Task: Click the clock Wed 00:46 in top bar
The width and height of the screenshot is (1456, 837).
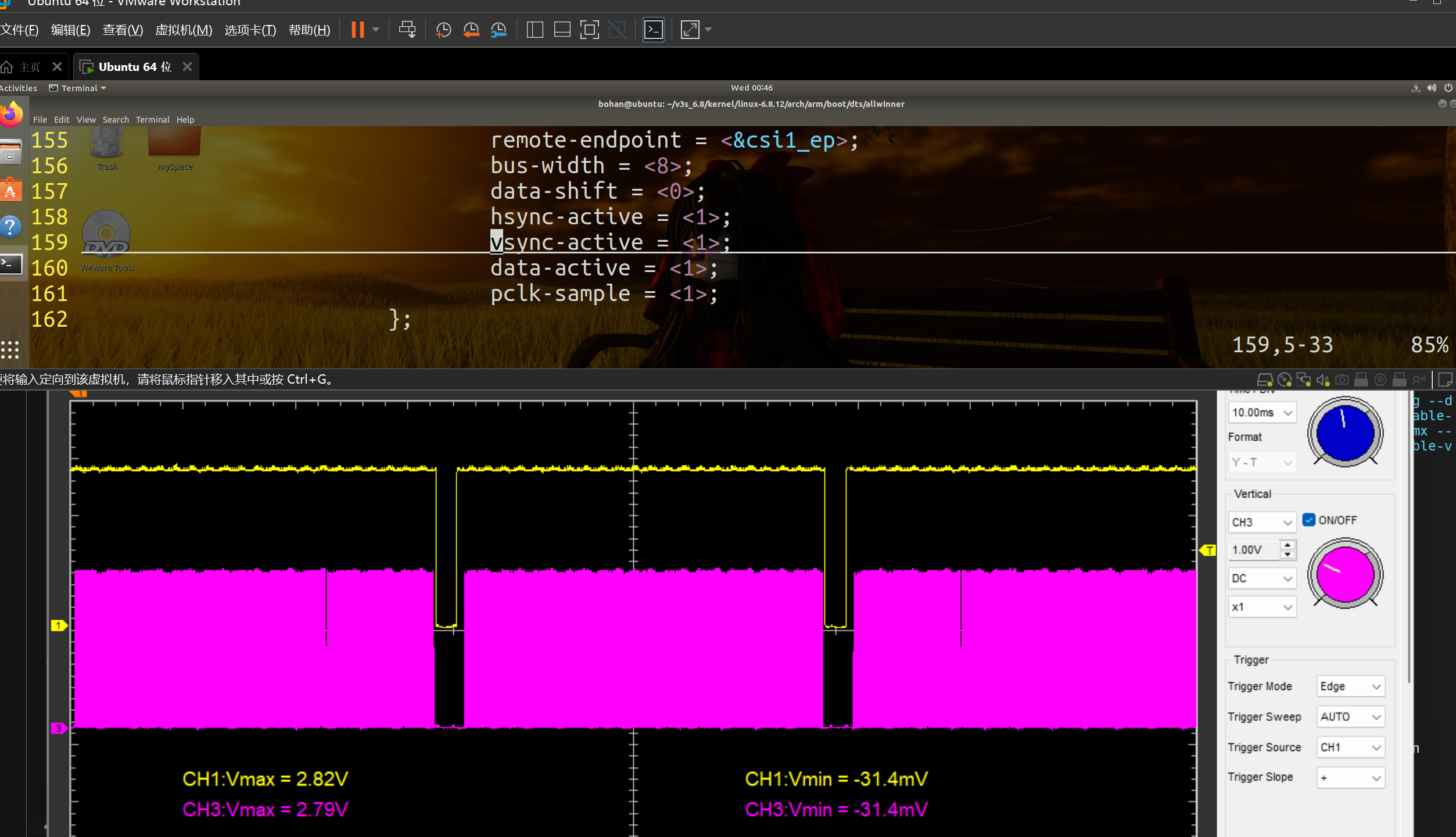Action: coord(751,88)
